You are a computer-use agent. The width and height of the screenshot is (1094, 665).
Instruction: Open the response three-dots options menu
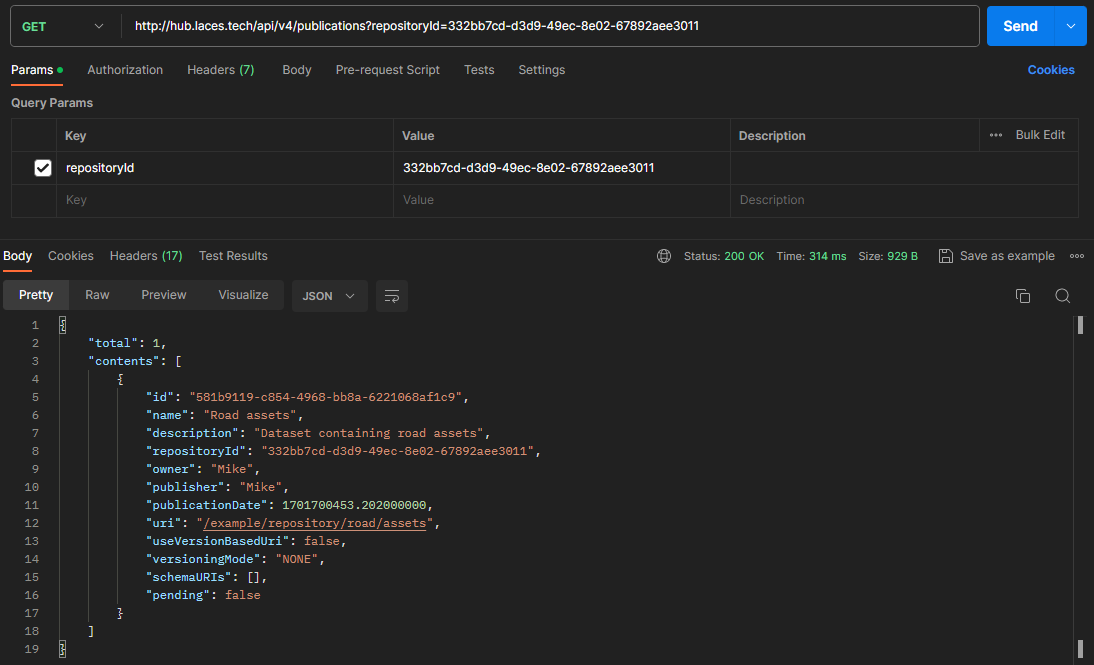click(1077, 256)
